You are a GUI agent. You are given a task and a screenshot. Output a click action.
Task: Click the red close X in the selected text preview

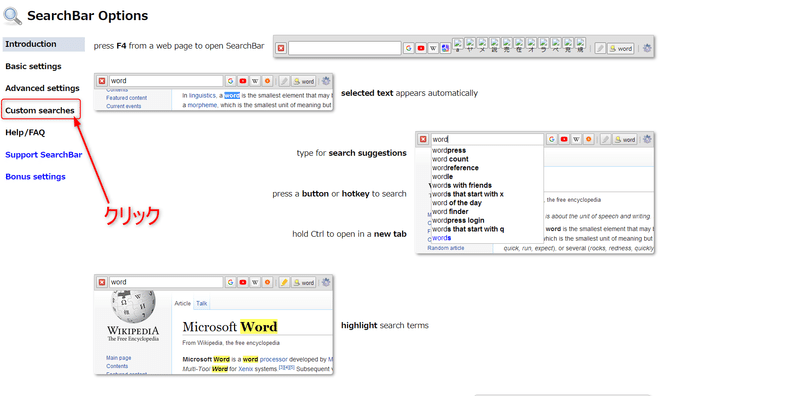(102, 81)
